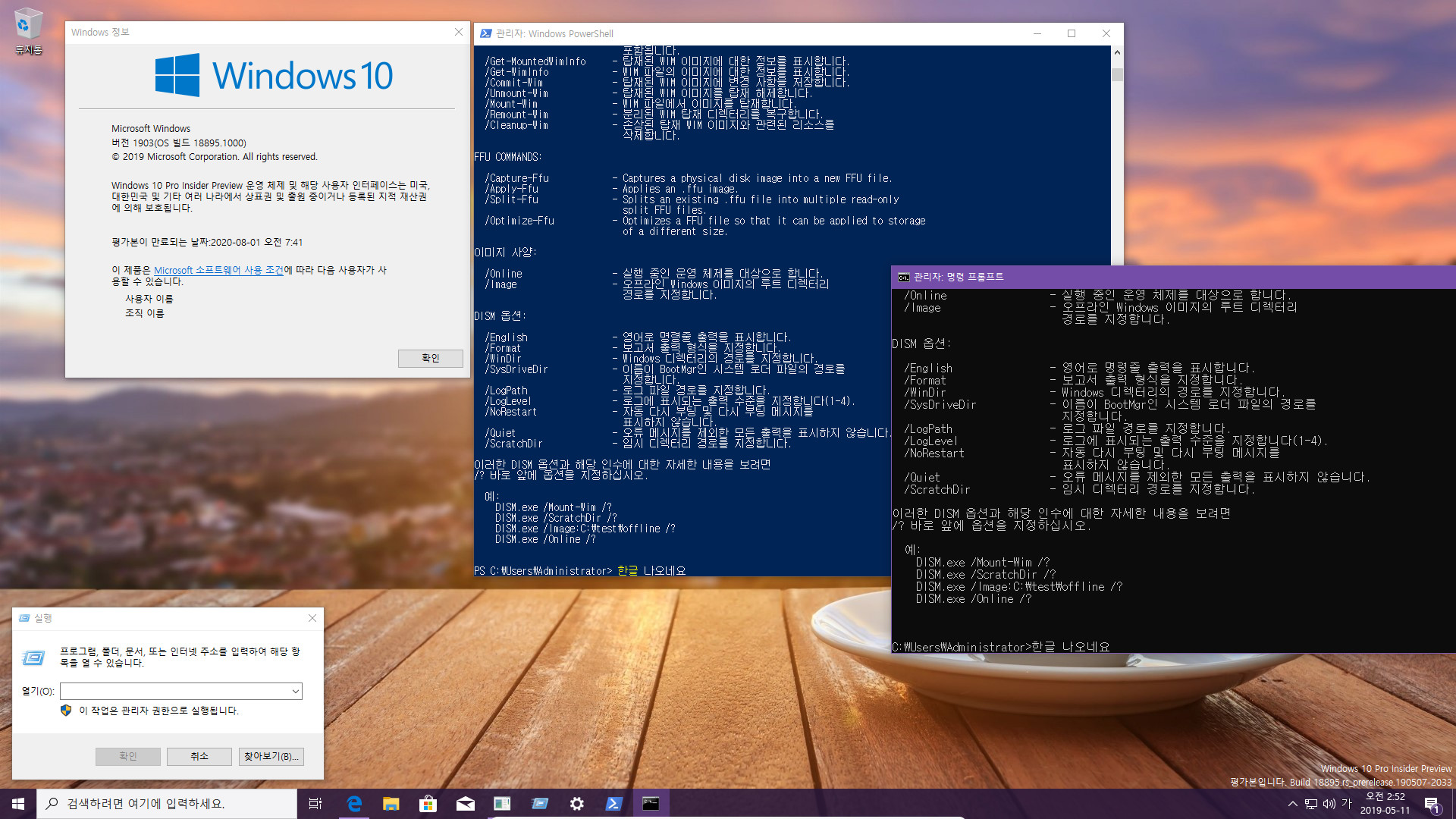Open the Mail app from the taskbar
This screenshot has width=1456, height=819.
click(466, 804)
